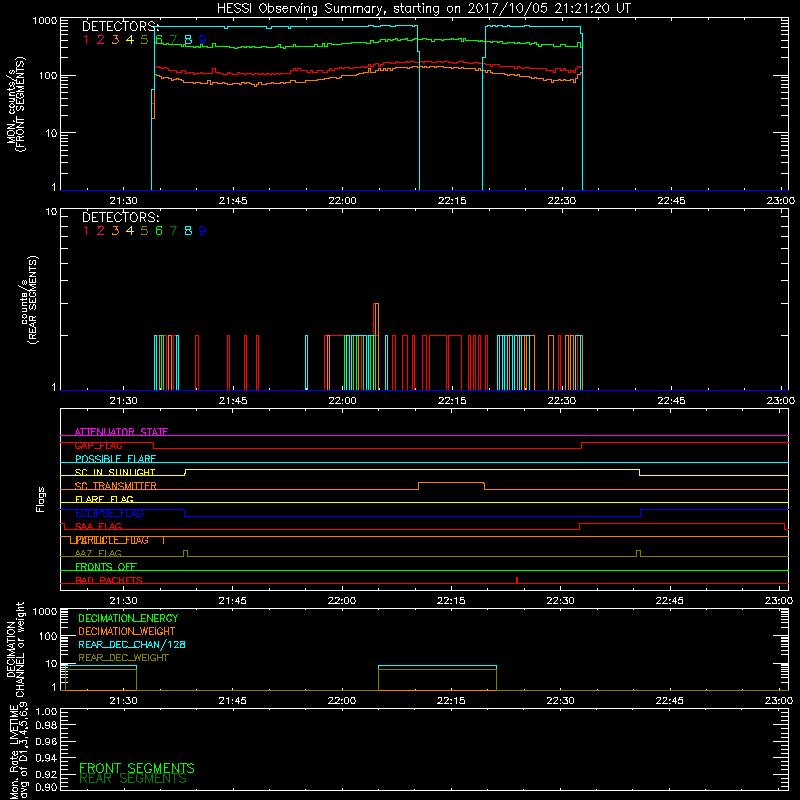The height and width of the screenshot is (800, 800).
Task: Click the 1000 tick label on front segments axis
Action: [x=45, y=21]
